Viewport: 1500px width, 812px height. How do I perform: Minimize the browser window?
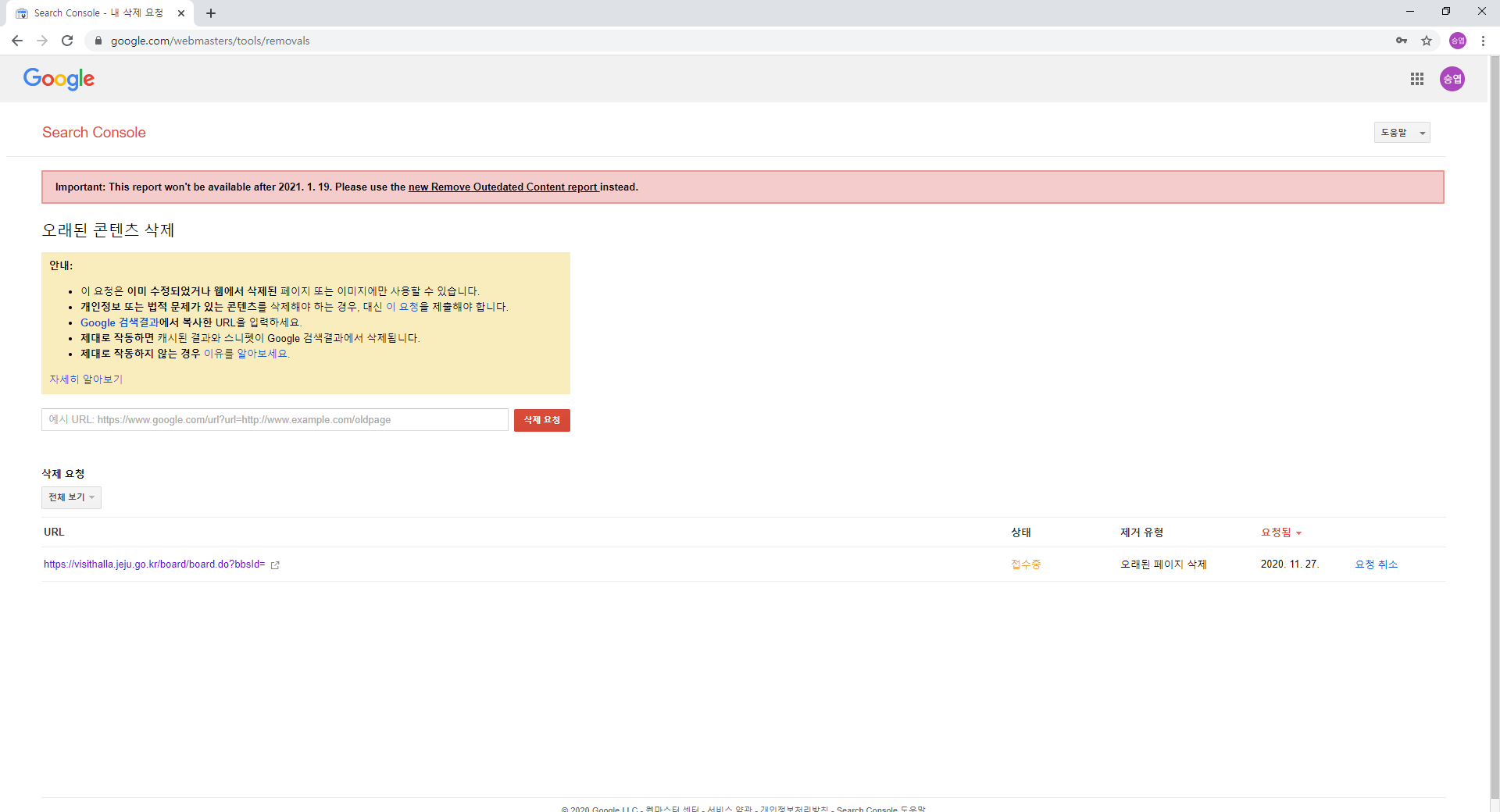1410,12
